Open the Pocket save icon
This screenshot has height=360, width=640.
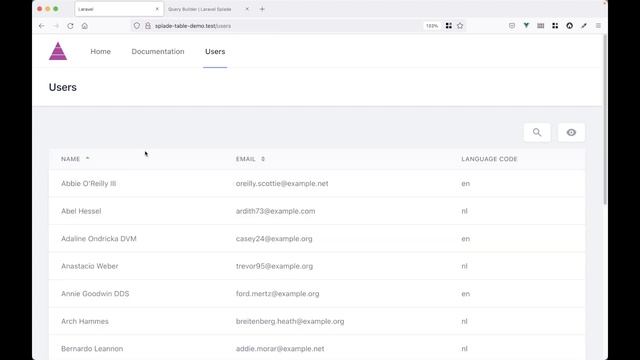click(x=512, y=26)
